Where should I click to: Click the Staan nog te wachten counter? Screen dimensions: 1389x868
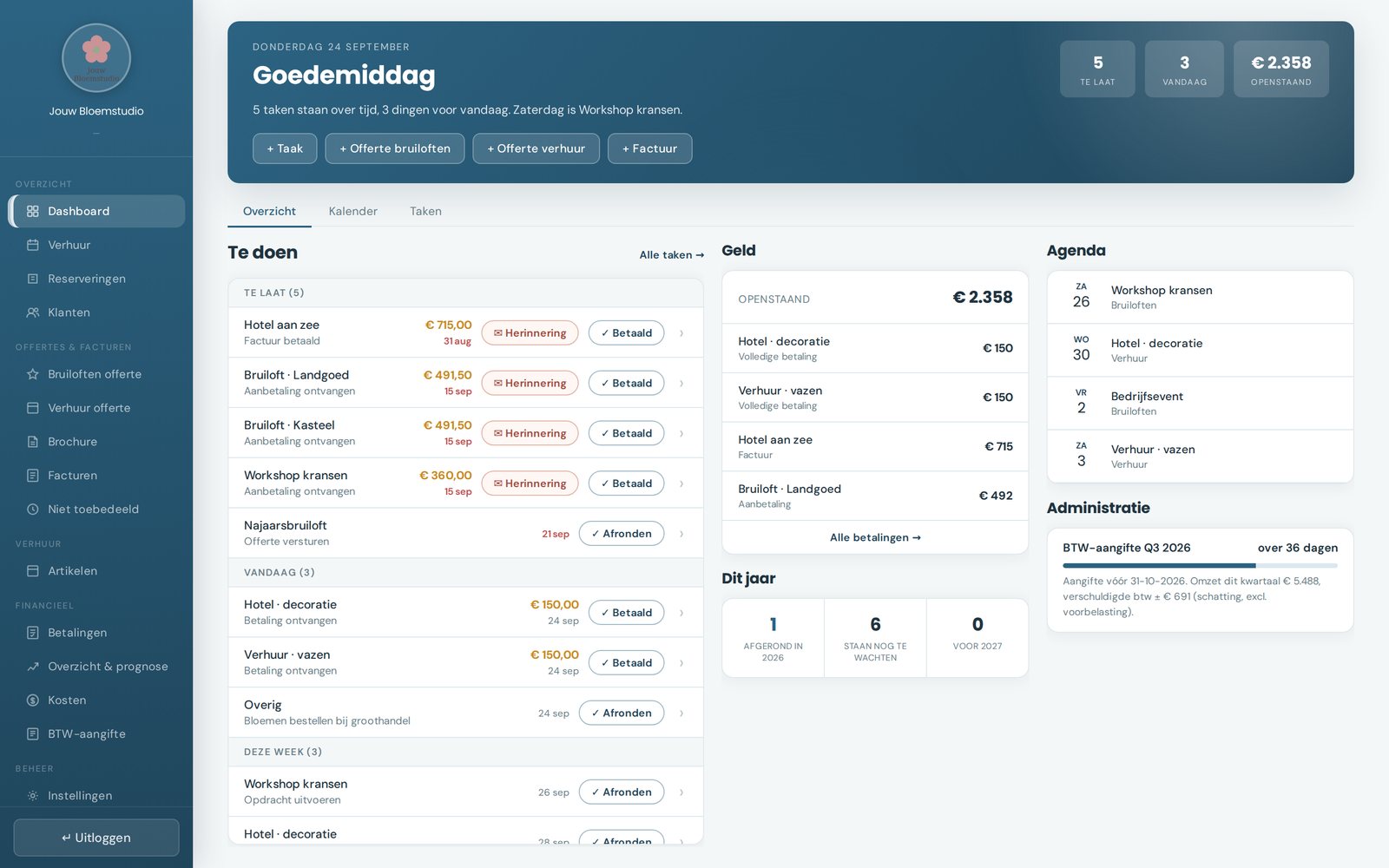pyautogui.click(x=875, y=638)
